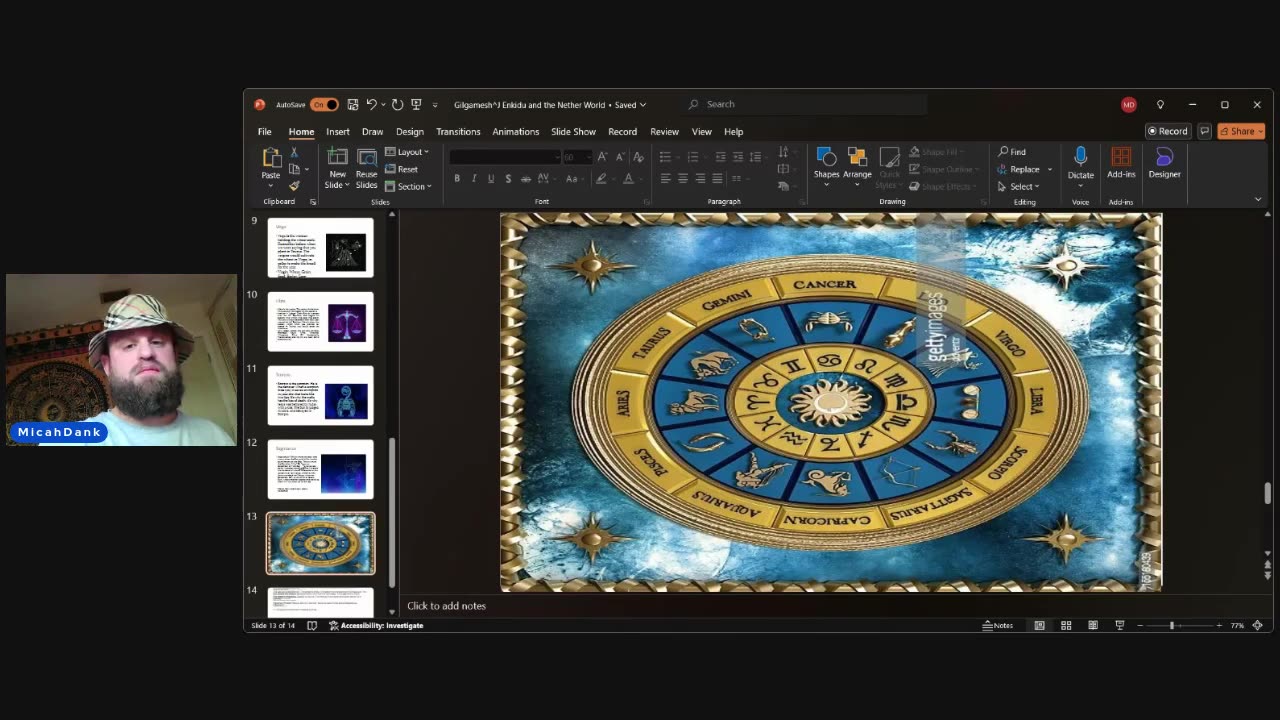Image resolution: width=1280 pixels, height=720 pixels.
Task: Click the font name combo box
Action: [504, 157]
